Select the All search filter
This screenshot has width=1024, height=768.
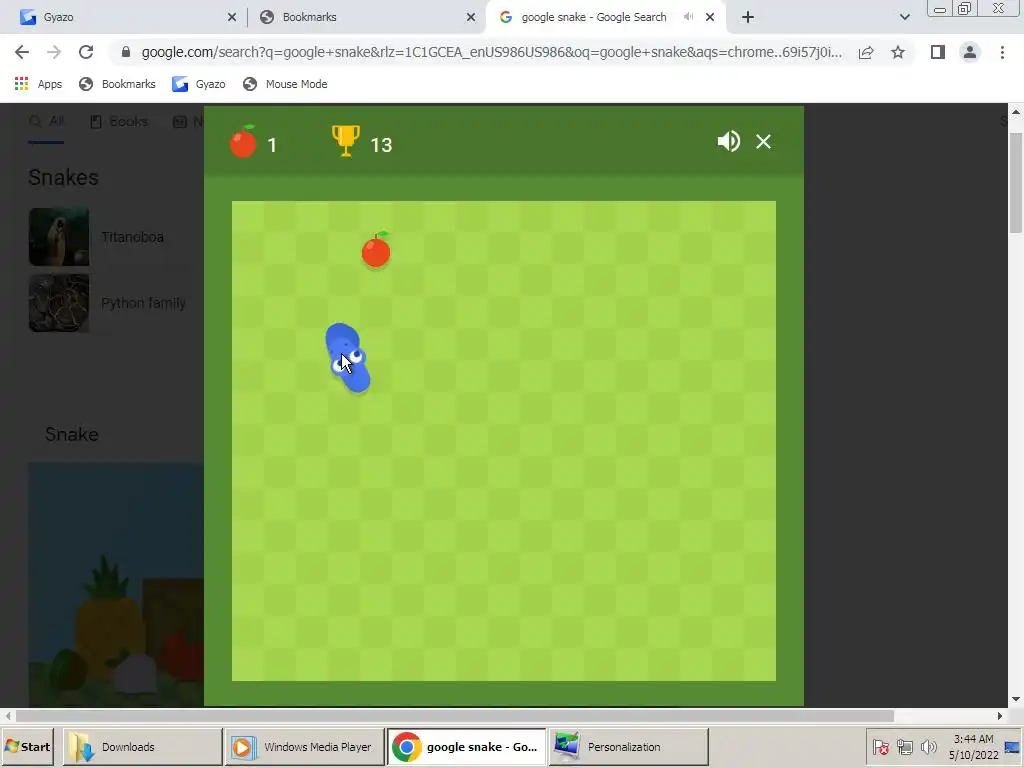click(46, 121)
